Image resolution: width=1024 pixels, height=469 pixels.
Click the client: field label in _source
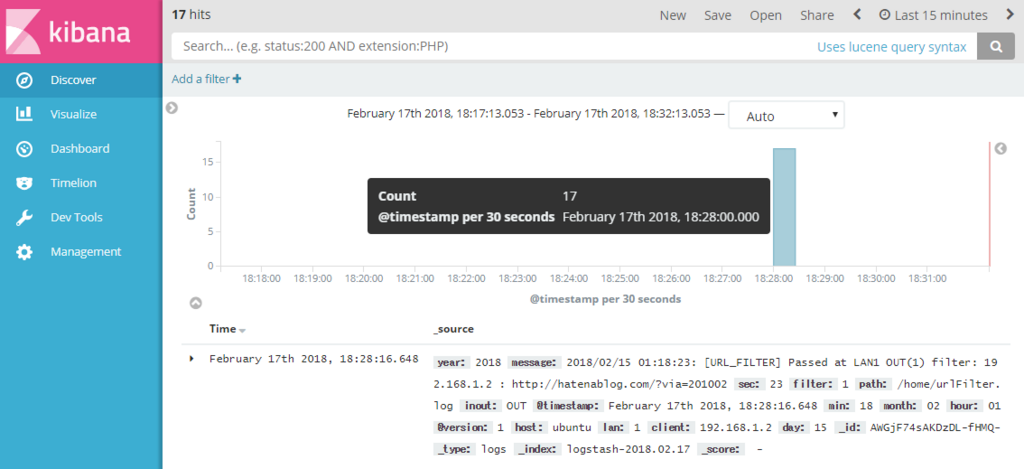pos(671,428)
